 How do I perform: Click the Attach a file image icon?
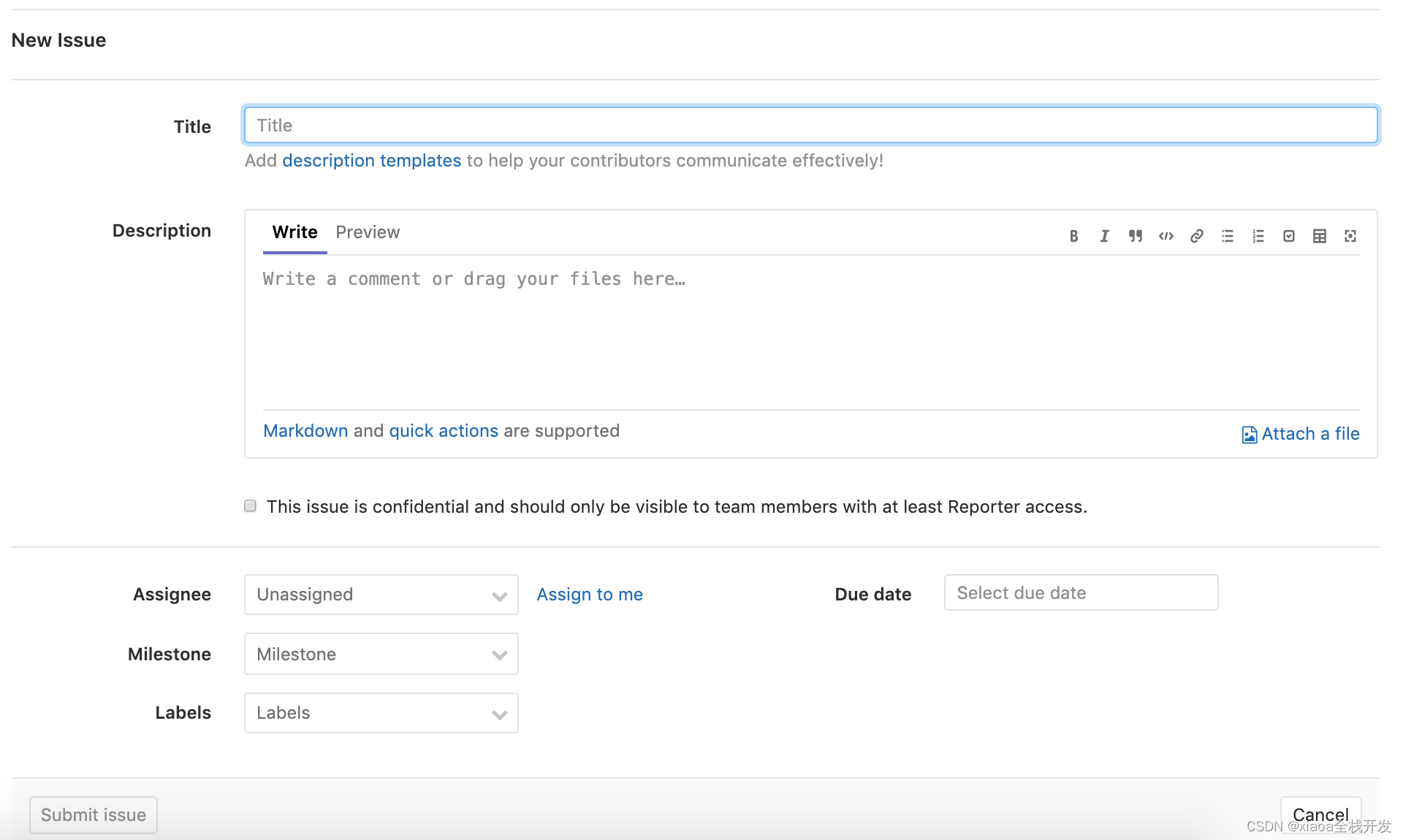[x=1250, y=435]
